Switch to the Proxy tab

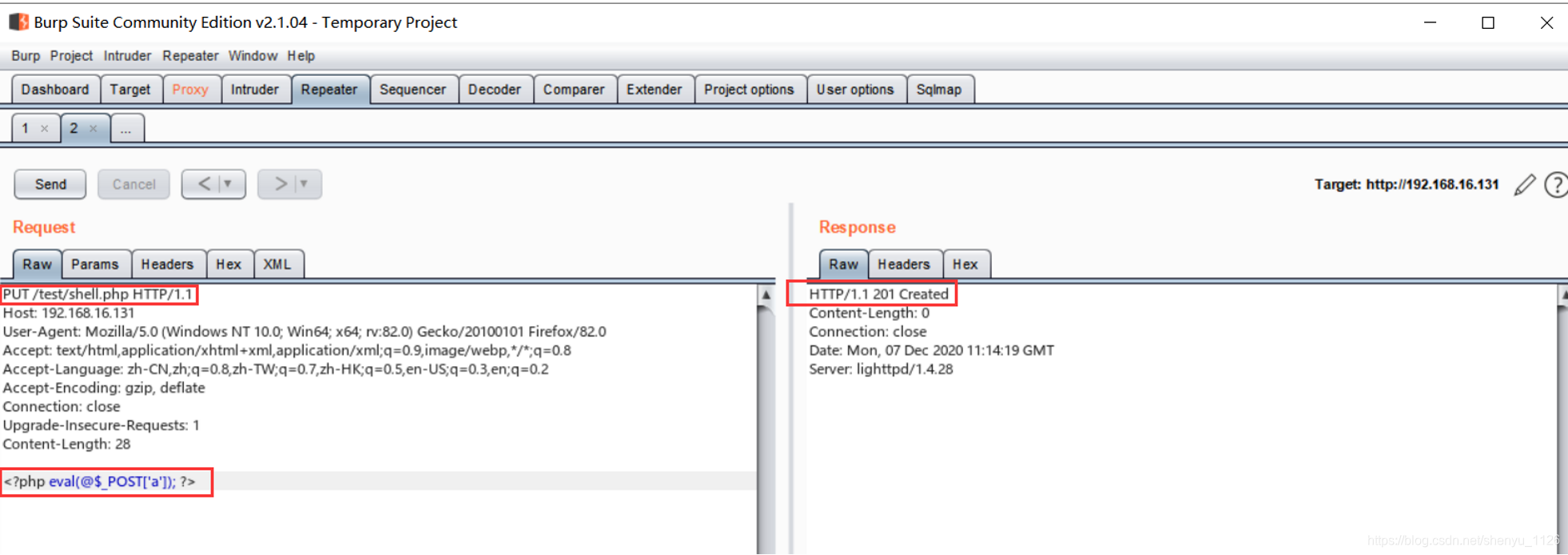[x=190, y=90]
